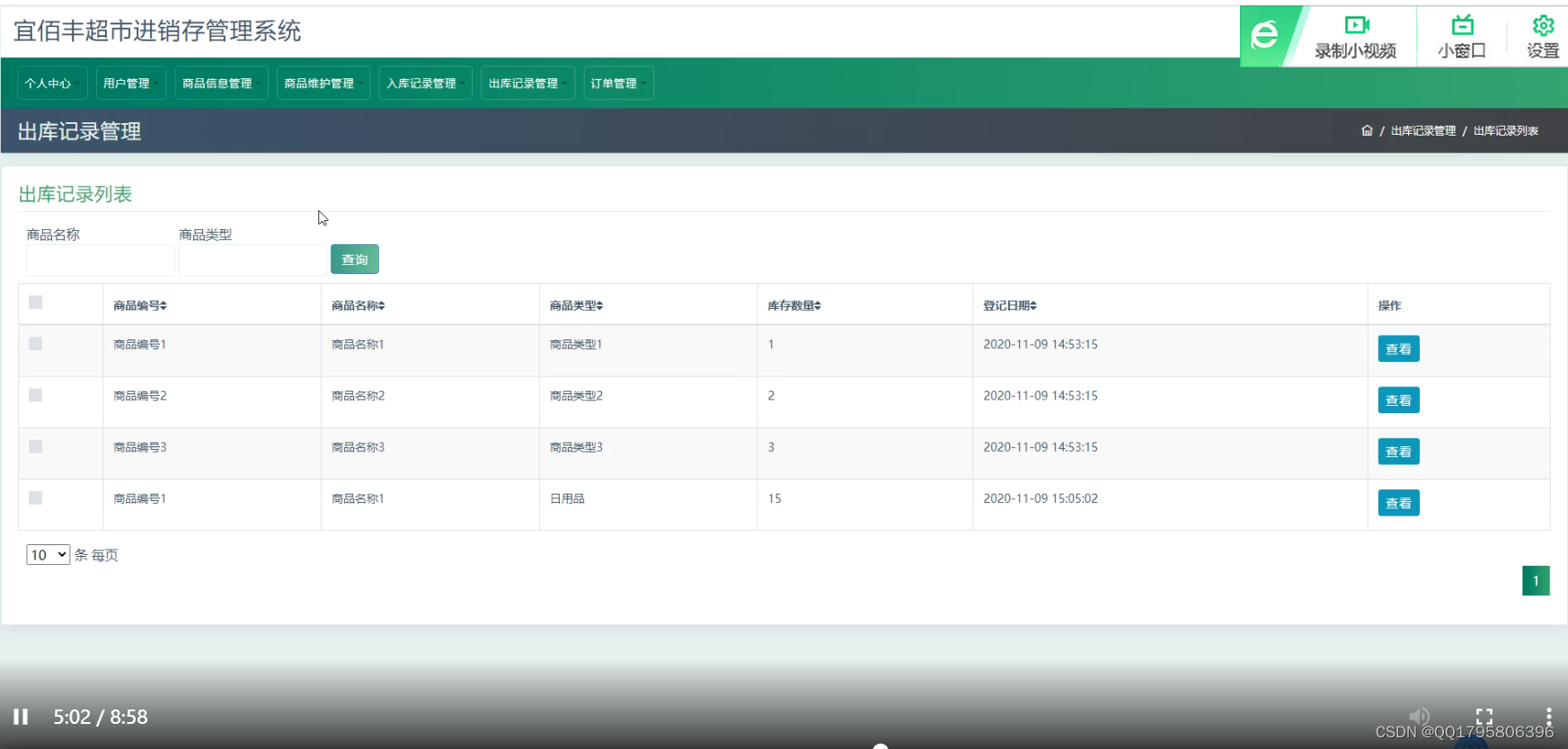Open the settings (设置) gear
This screenshot has width=1568, height=749.
[1543, 37]
